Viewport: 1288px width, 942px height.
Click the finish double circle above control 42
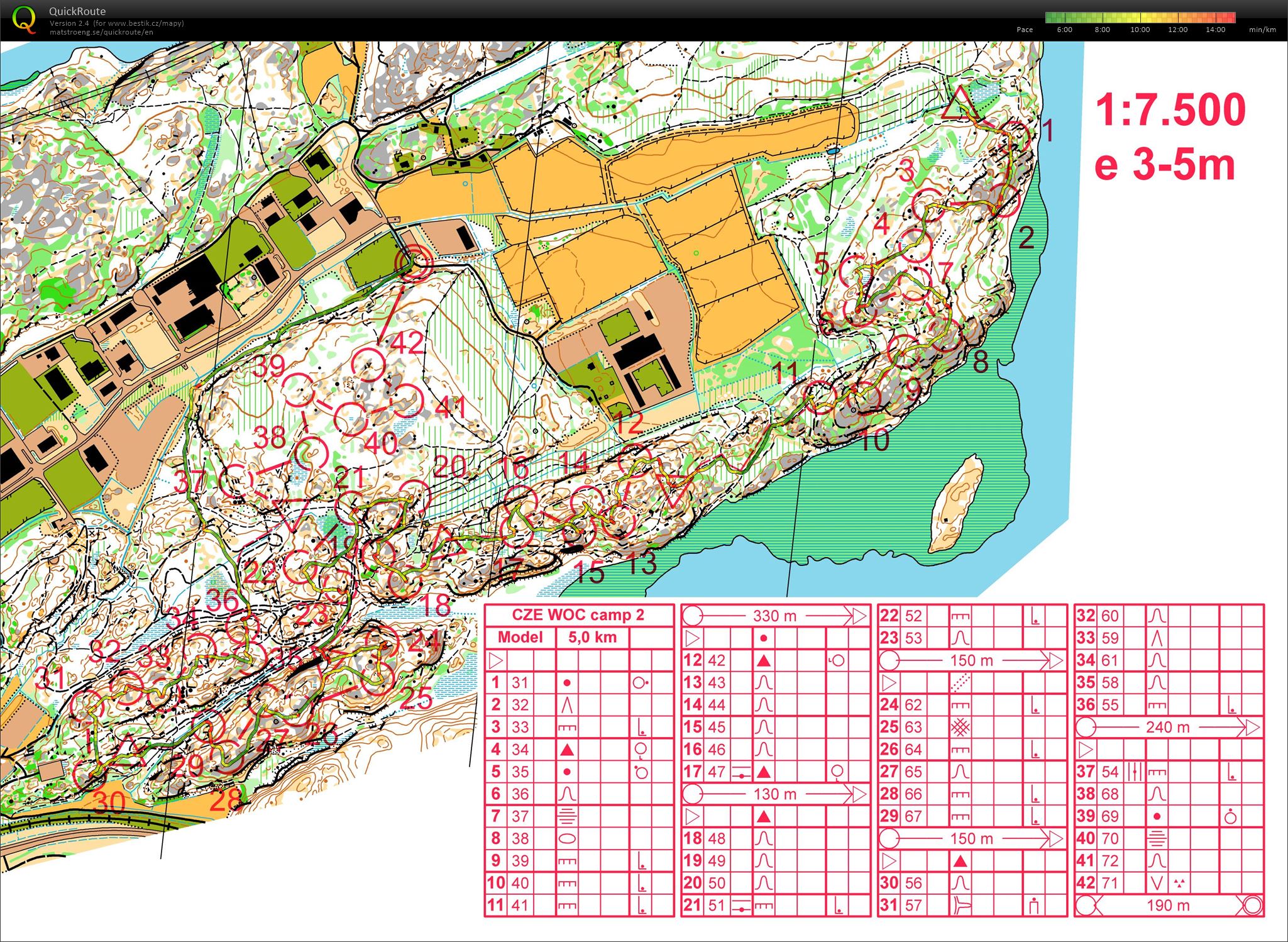click(x=414, y=262)
